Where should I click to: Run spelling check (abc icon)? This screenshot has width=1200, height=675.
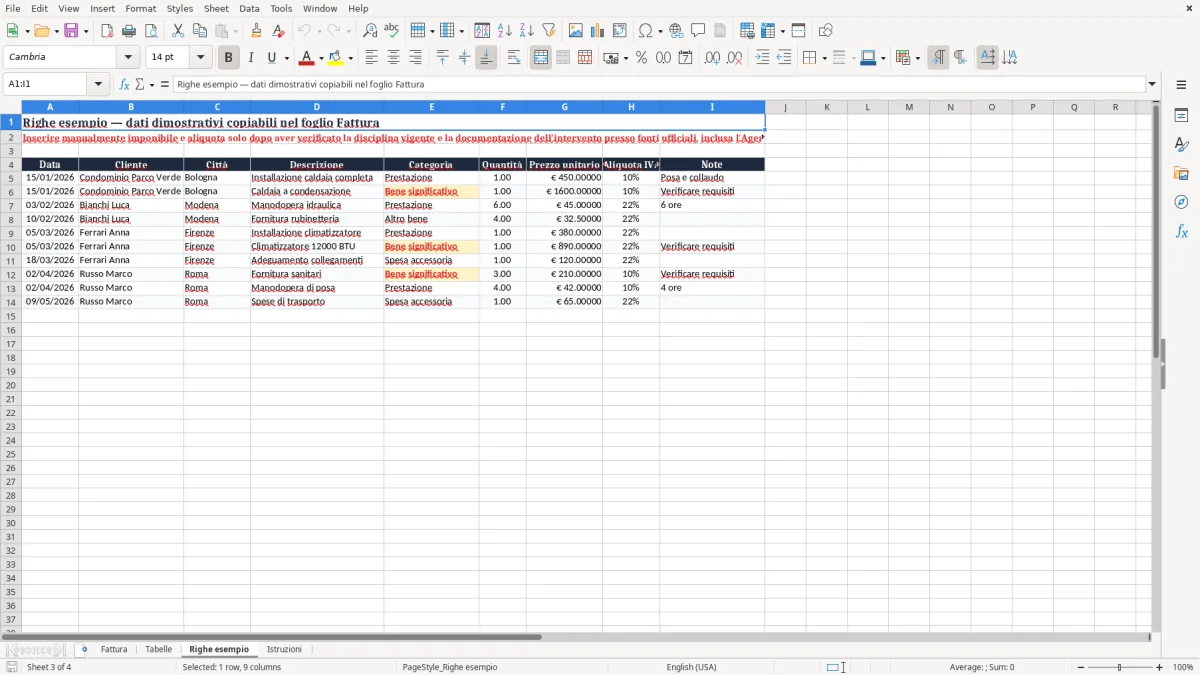pyautogui.click(x=392, y=31)
